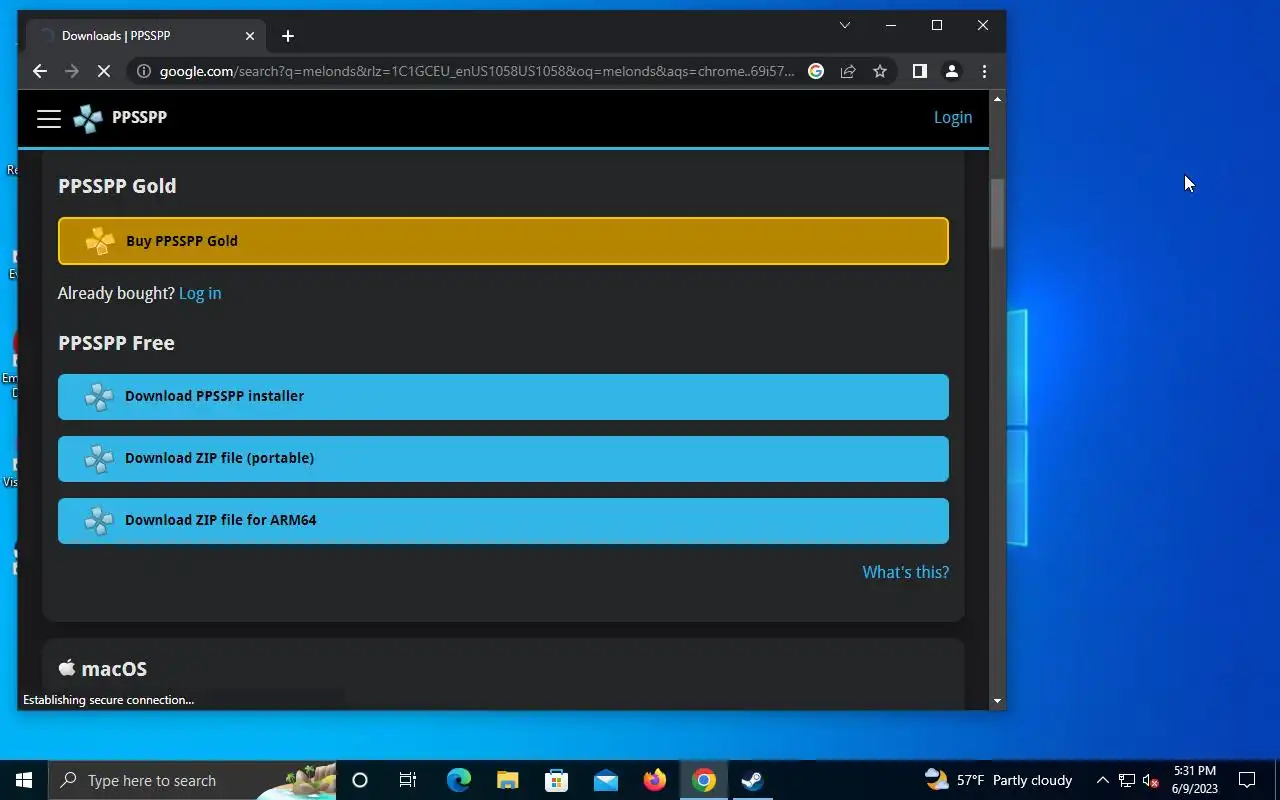Open File Explorer from taskbar
The image size is (1280, 800).
(x=508, y=780)
